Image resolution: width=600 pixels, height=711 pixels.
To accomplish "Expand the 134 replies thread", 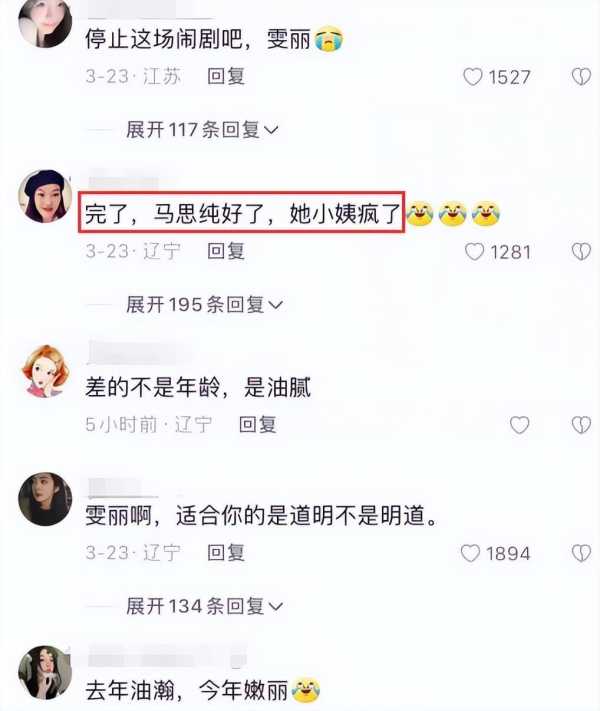I will (x=205, y=606).
